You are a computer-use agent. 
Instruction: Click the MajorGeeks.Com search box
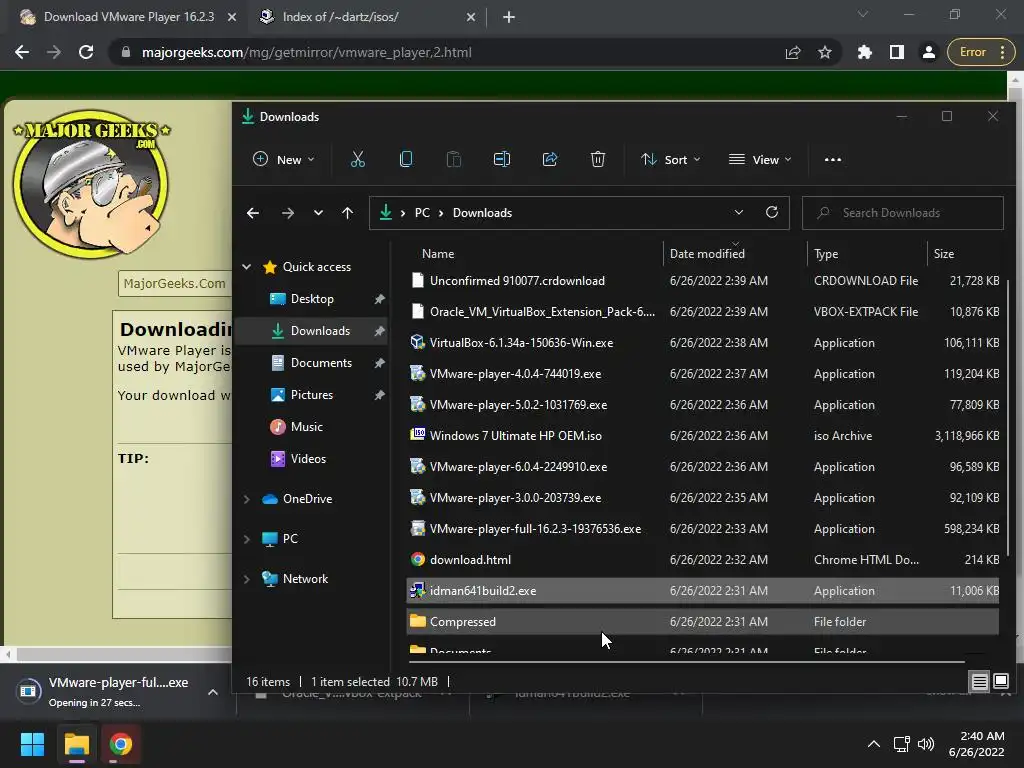[174, 283]
